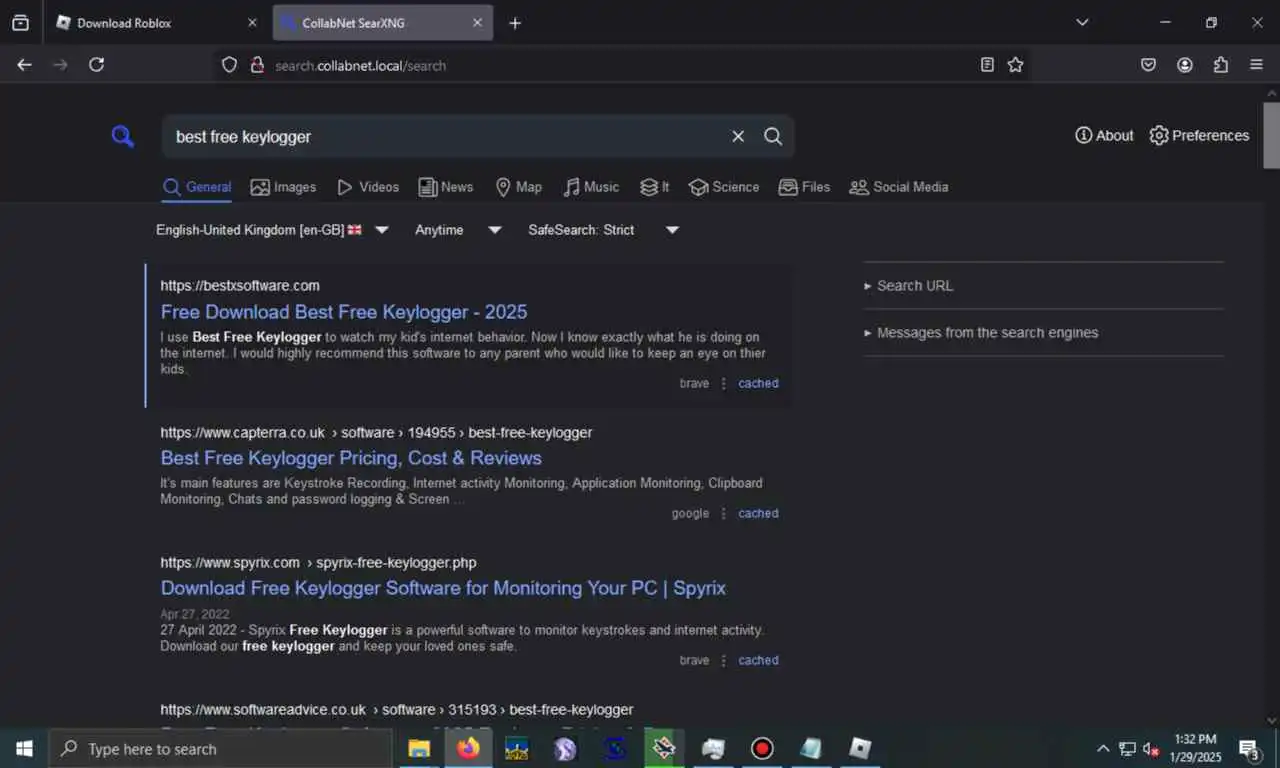Switch to News category
Image resolution: width=1280 pixels, height=768 pixels.
click(x=446, y=187)
